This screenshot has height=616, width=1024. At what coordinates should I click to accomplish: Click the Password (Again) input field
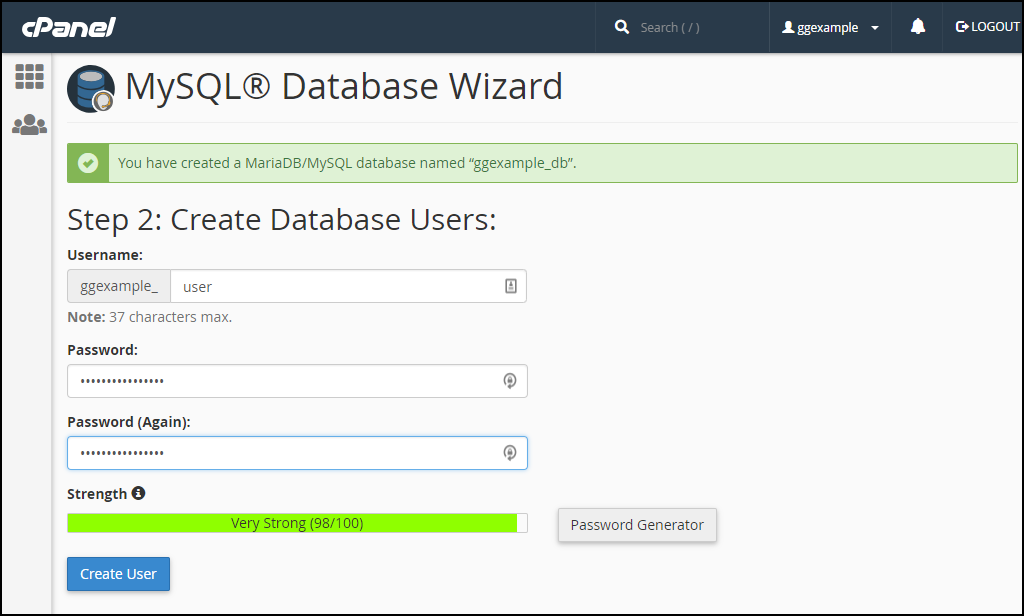coord(297,453)
